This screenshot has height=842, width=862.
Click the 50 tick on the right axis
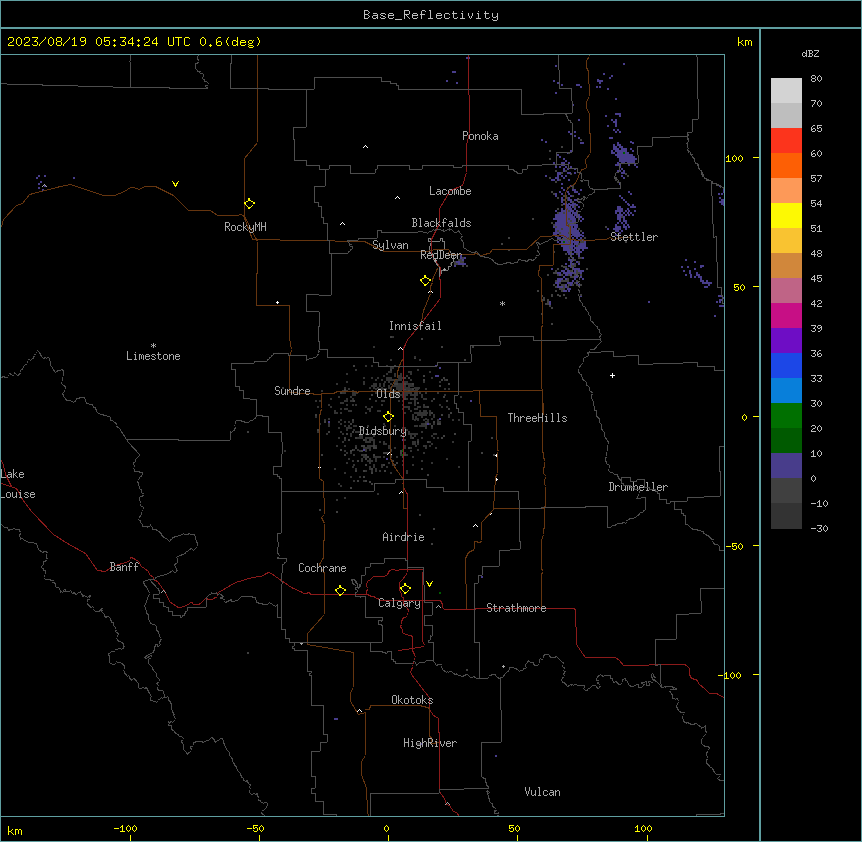coord(739,287)
